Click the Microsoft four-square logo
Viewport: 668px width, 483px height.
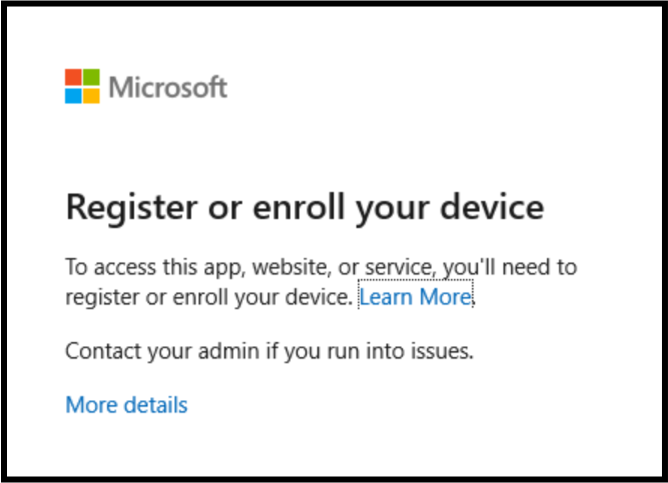tap(82, 87)
